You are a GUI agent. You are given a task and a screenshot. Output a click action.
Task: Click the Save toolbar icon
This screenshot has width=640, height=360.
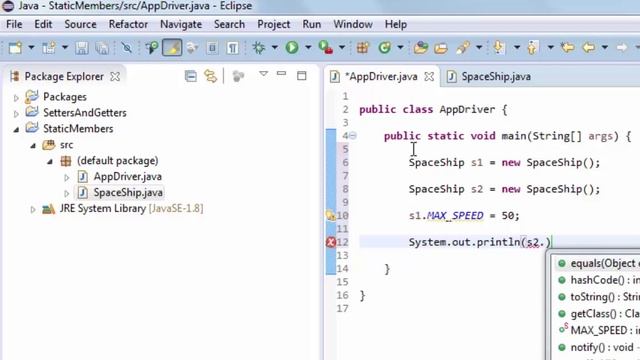click(x=82, y=48)
